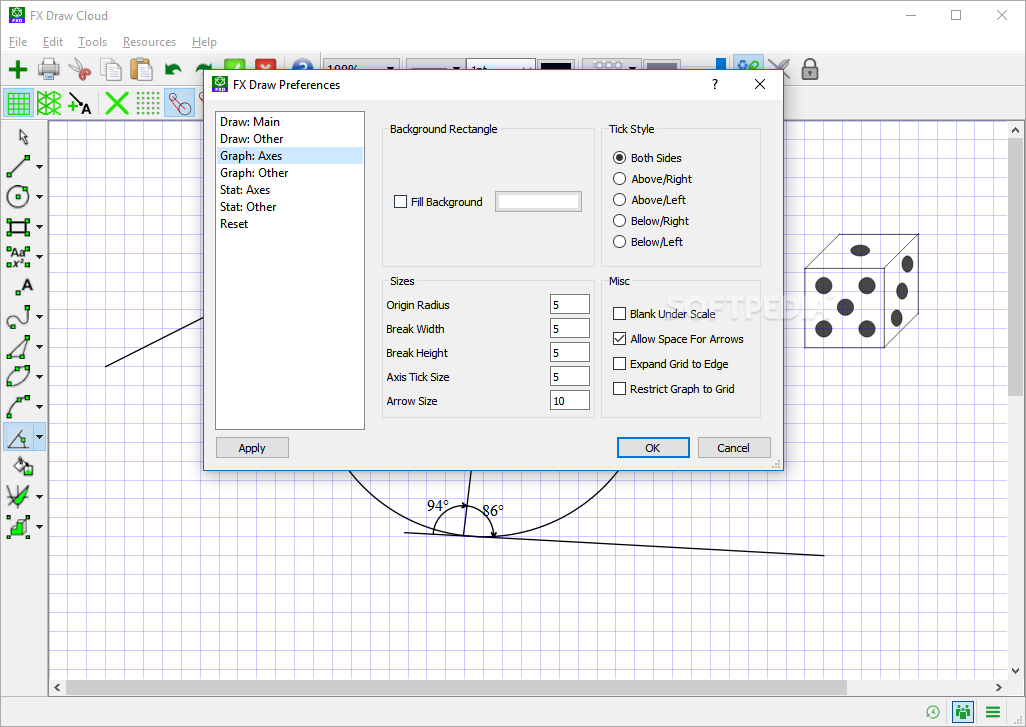Select Above/Left tick style

[x=620, y=200]
